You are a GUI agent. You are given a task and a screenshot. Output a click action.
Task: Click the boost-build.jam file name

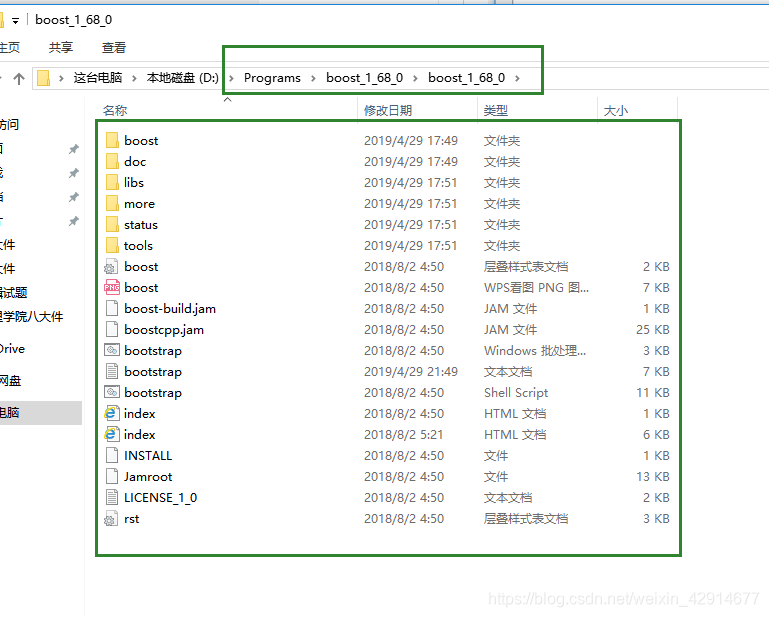pyautogui.click(x=170, y=308)
